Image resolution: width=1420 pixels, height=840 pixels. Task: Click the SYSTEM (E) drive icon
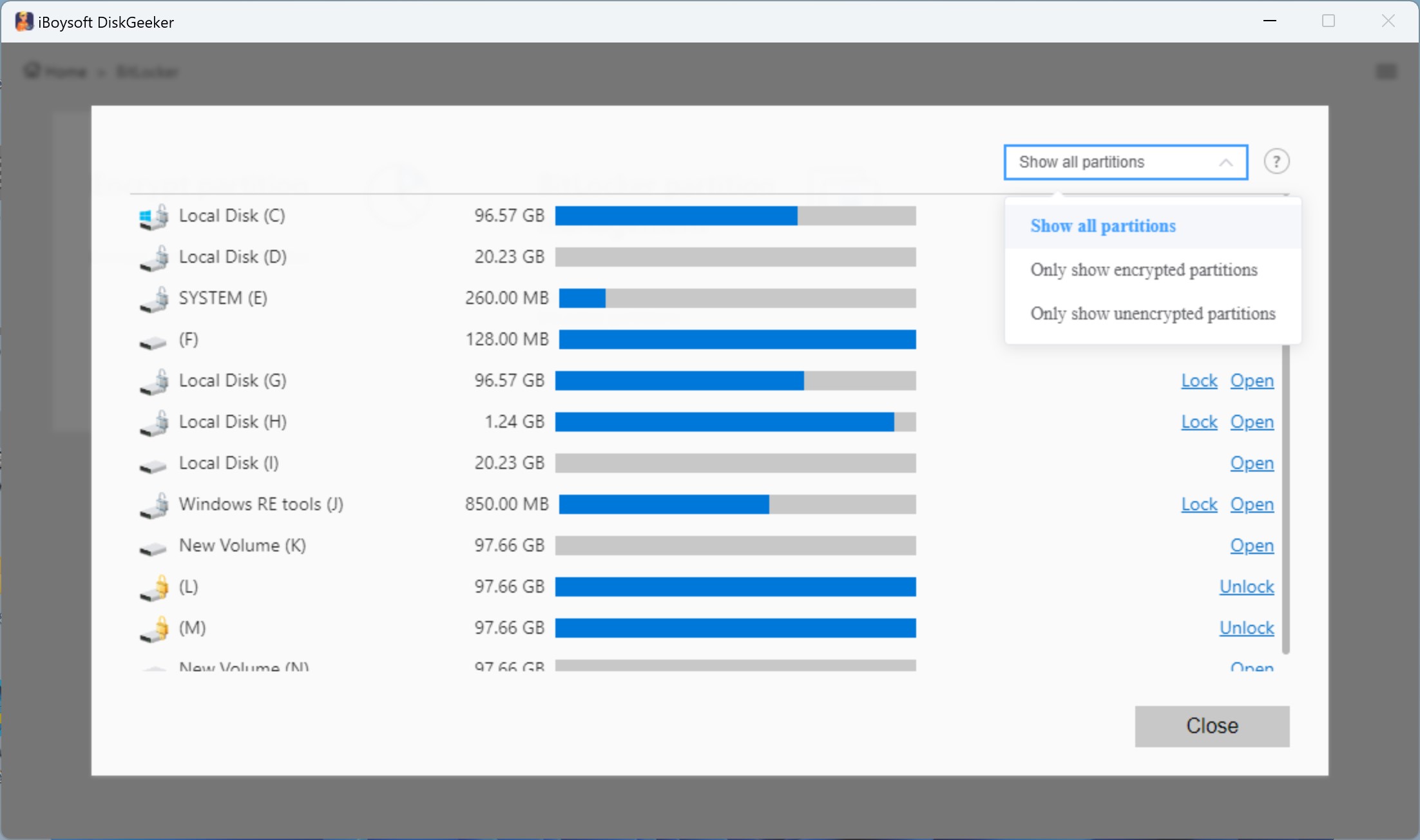[154, 299]
